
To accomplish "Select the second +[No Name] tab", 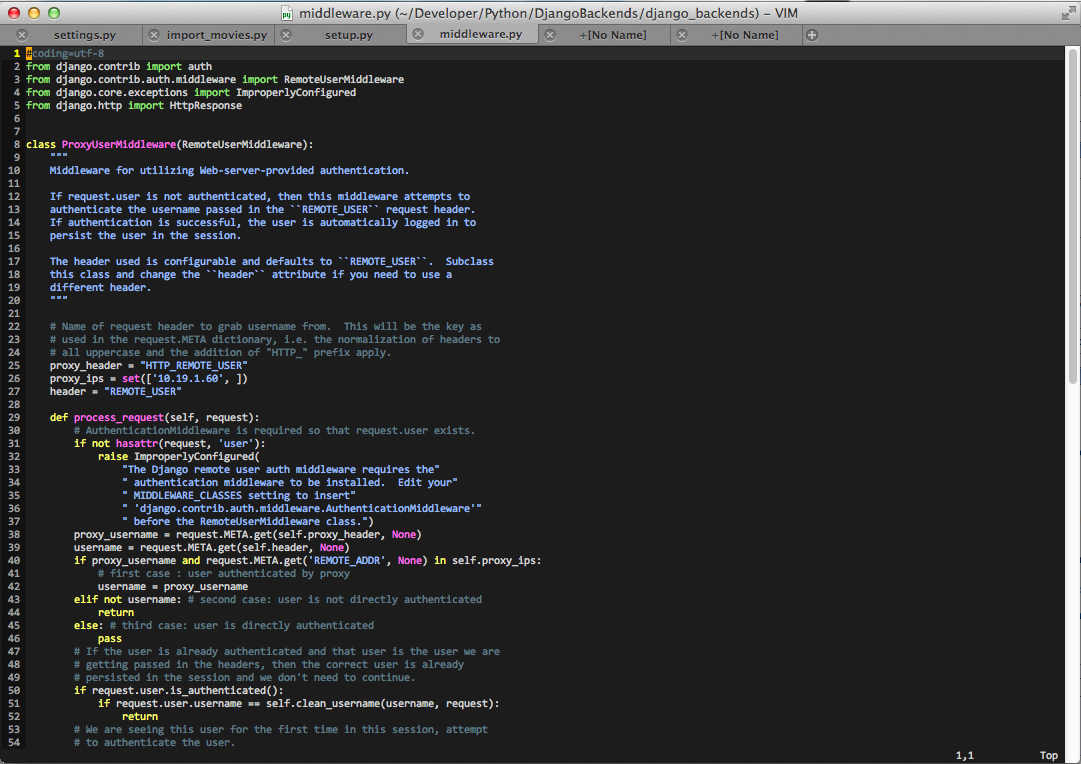I will point(744,35).
